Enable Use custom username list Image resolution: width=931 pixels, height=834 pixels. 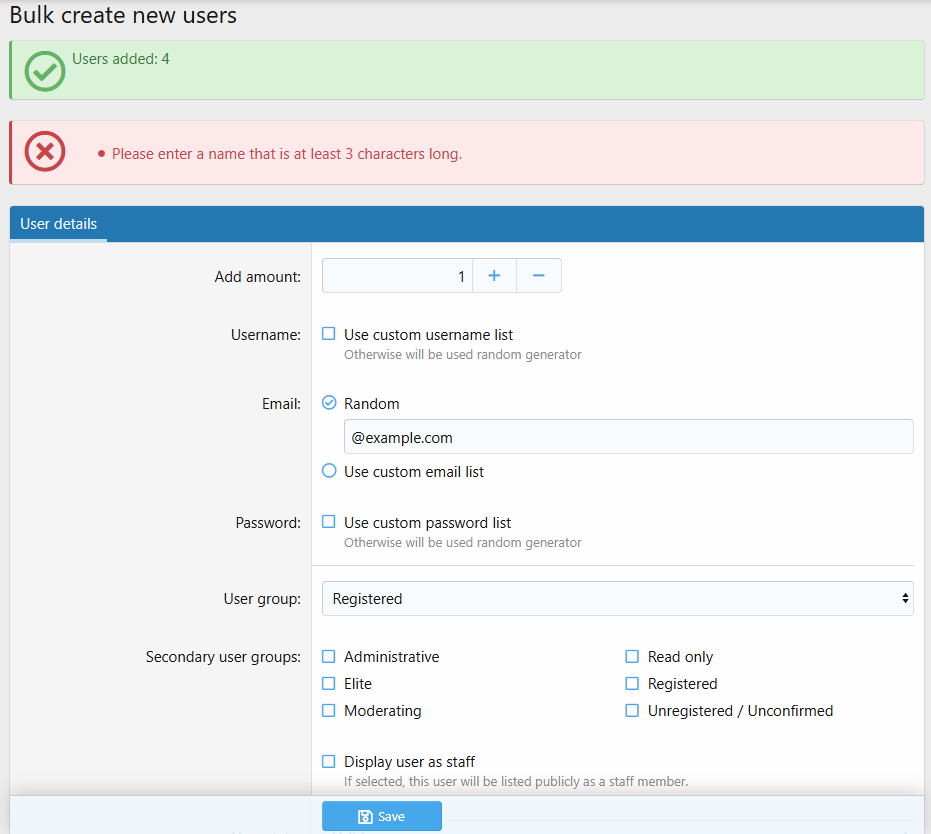click(x=329, y=334)
